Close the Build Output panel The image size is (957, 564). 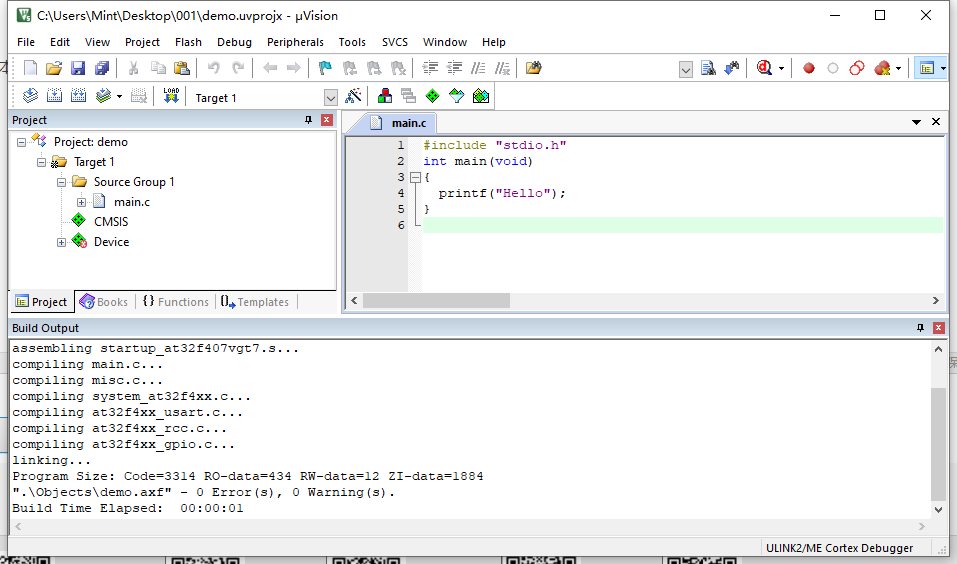tap(939, 328)
